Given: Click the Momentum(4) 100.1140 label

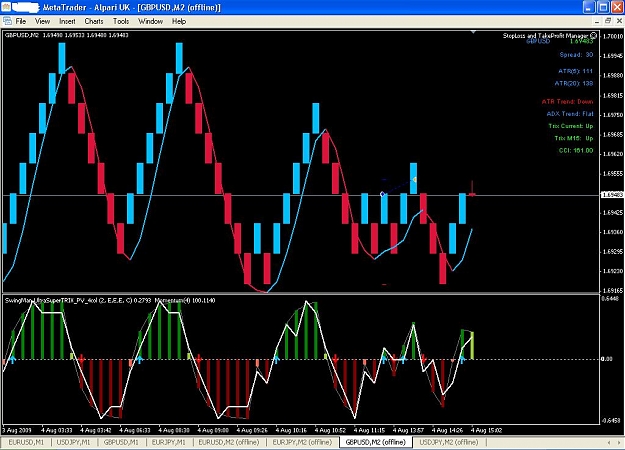Looking at the screenshot, I should tap(185, 300).
